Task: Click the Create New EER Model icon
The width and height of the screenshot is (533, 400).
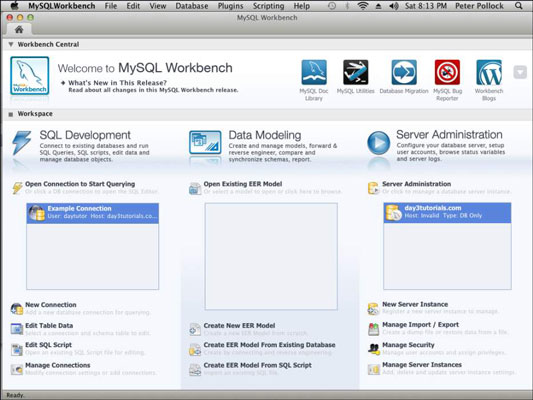Action: (195, 329)
